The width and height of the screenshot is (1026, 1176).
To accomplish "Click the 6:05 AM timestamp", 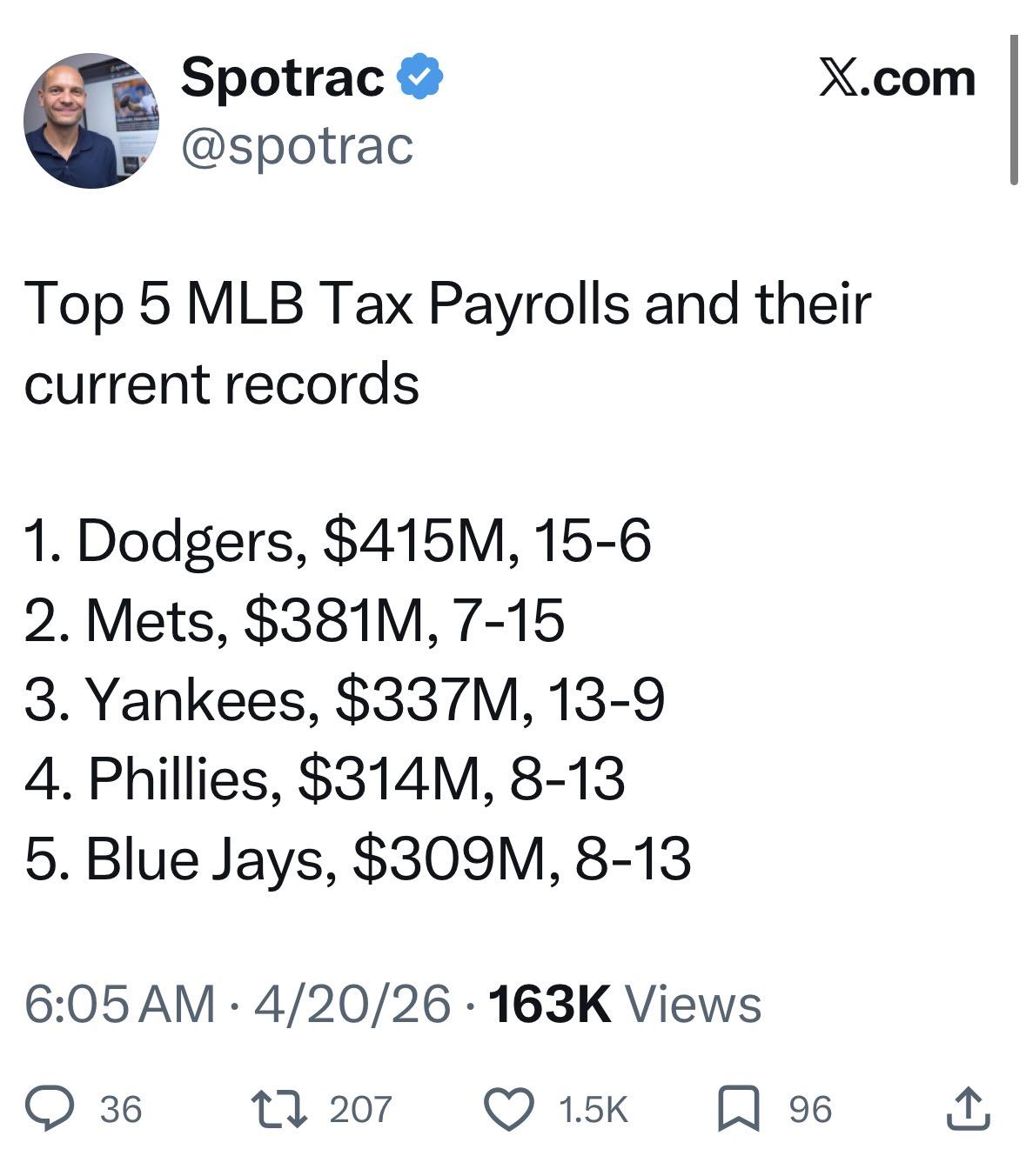I will point(119,1004).
